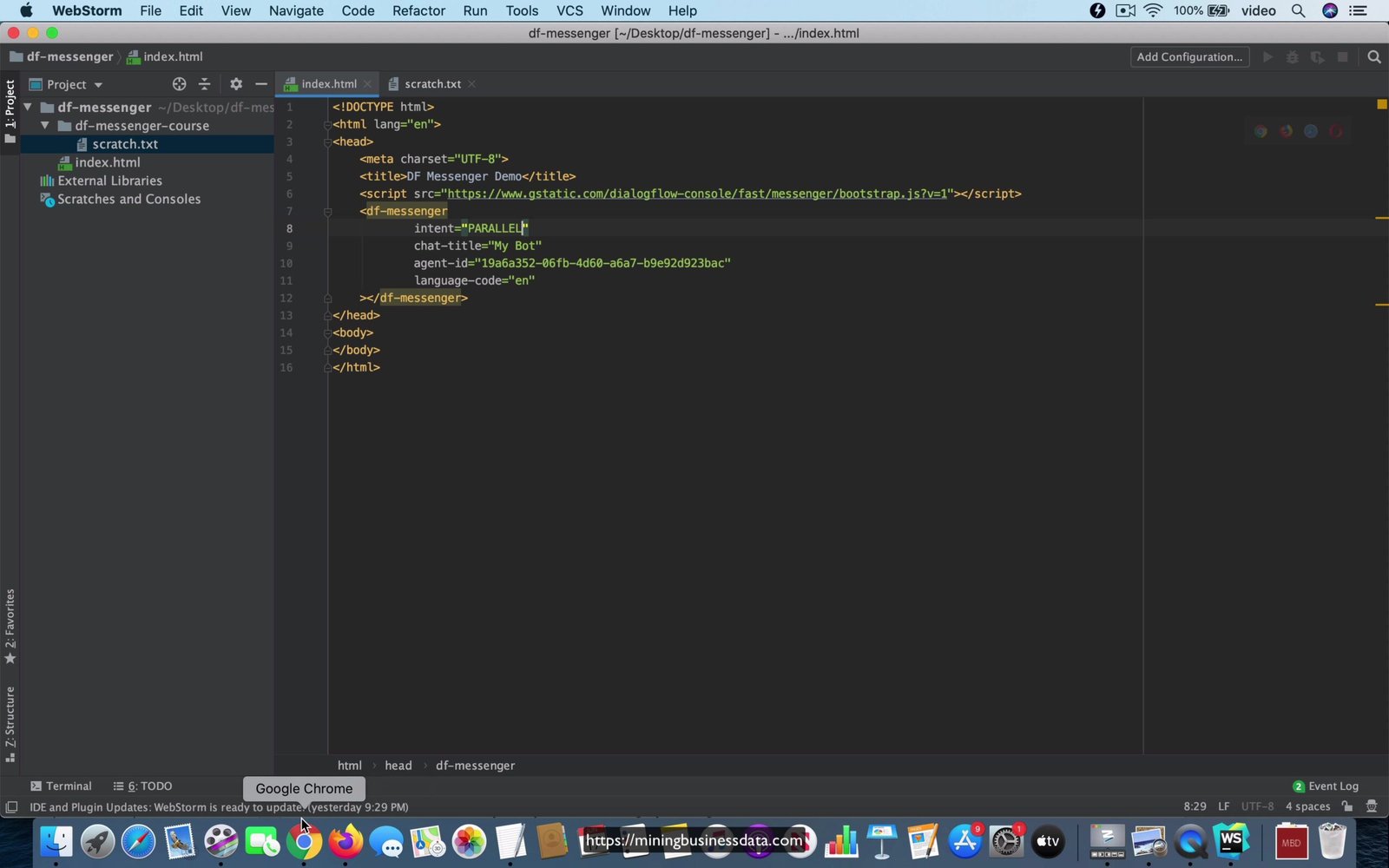The height and width of the screenshot is (868, 1389).
Task: Open the VCS menu
Action: point(569,10)
